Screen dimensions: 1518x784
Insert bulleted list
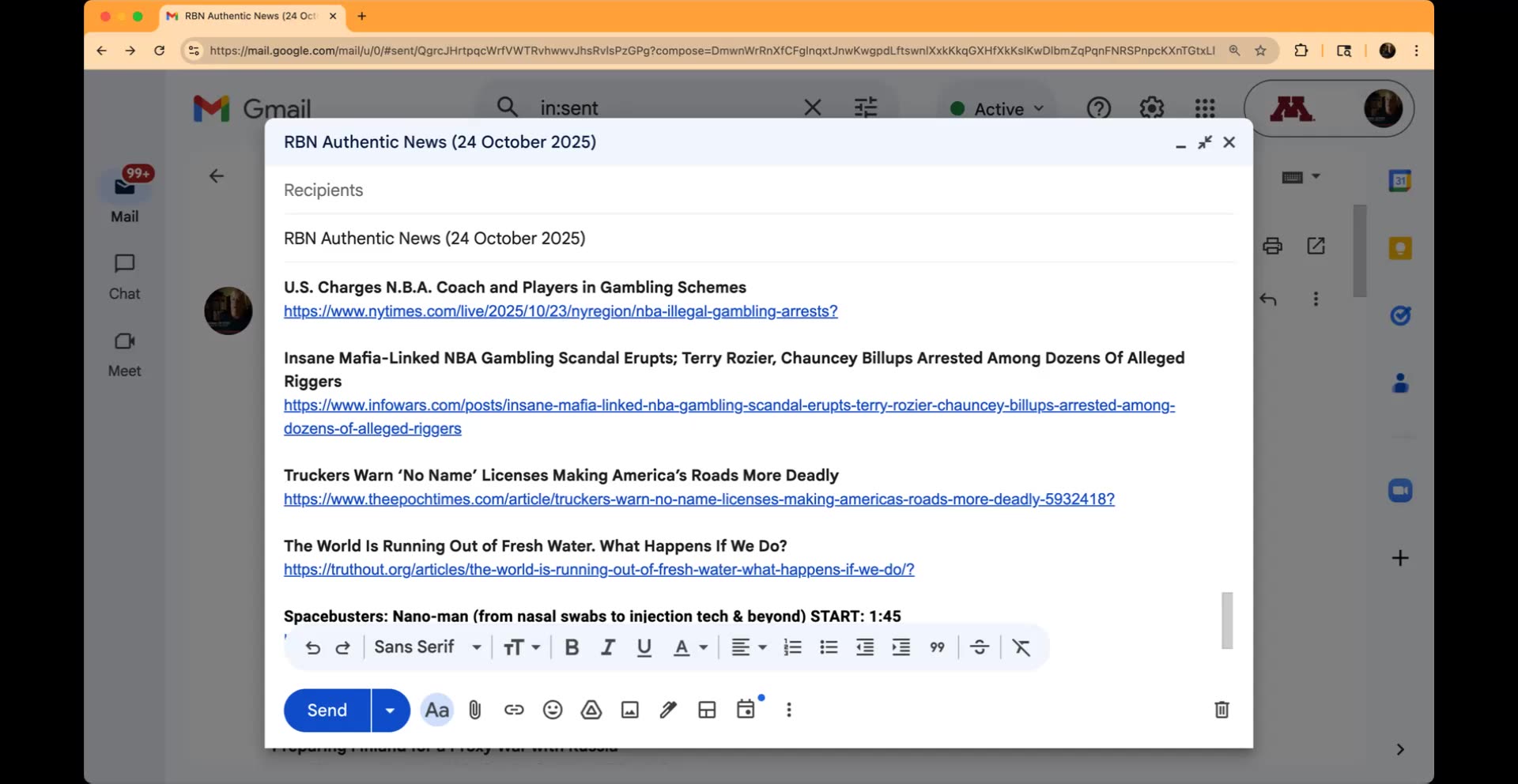click(829, 647)
